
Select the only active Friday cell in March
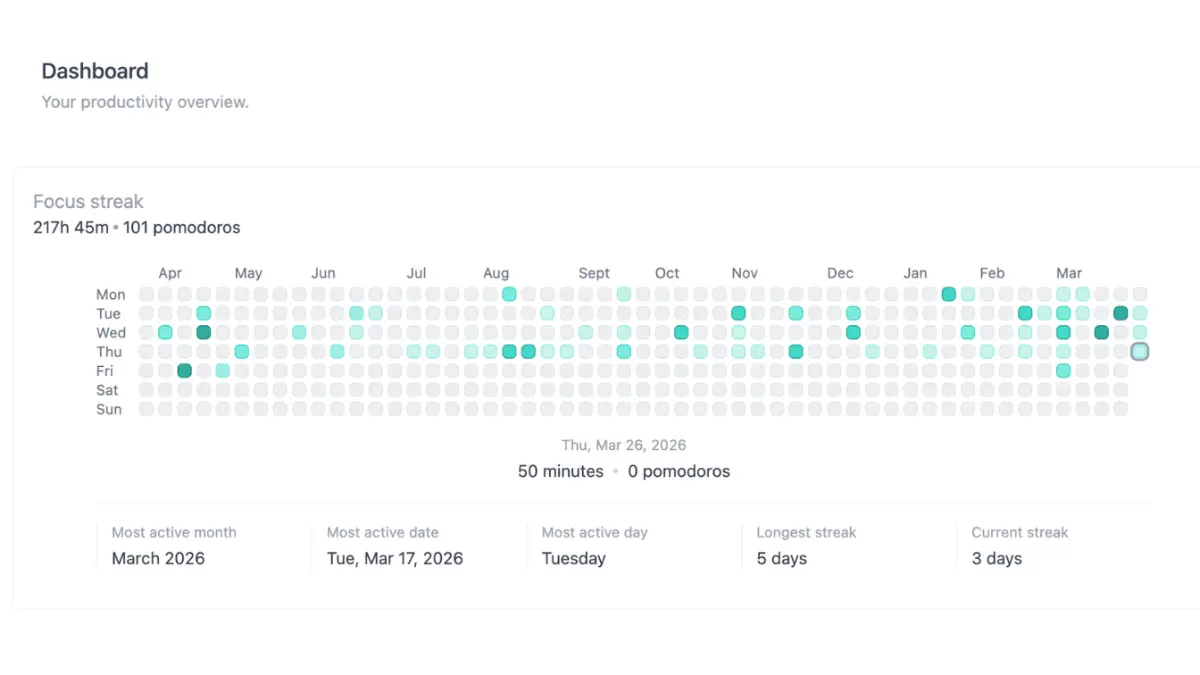point(1063,370)
